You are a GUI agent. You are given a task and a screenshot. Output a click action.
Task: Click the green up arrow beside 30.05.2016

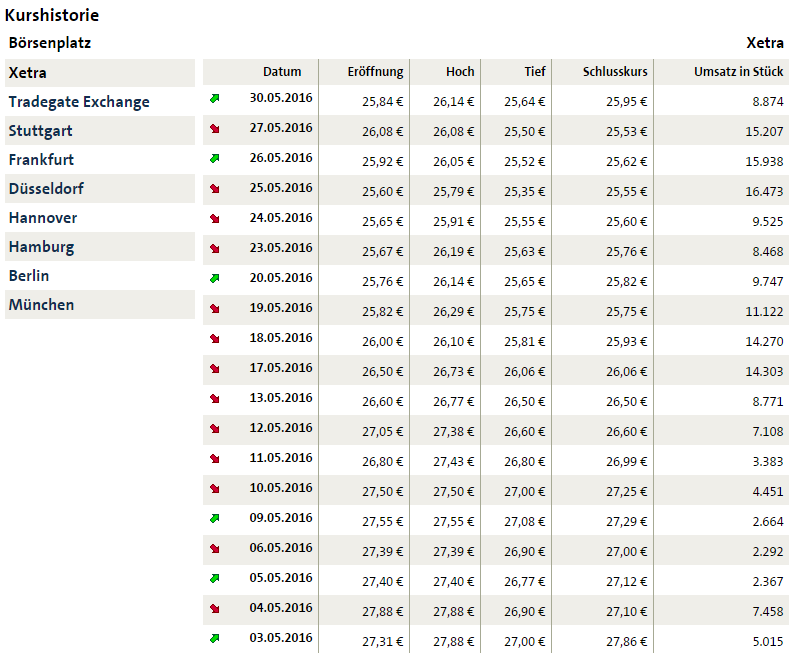tap(214, 99)
